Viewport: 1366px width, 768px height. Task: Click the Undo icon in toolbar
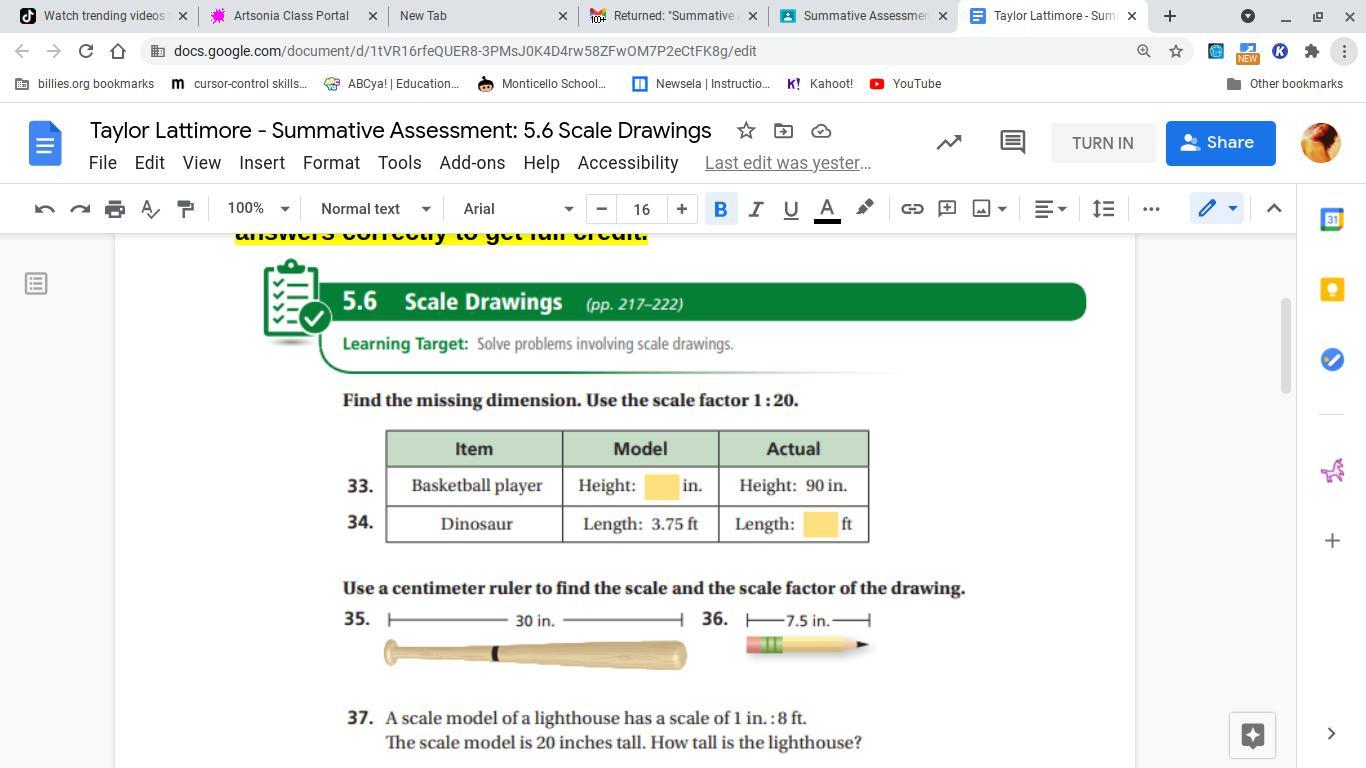(44, 209)
